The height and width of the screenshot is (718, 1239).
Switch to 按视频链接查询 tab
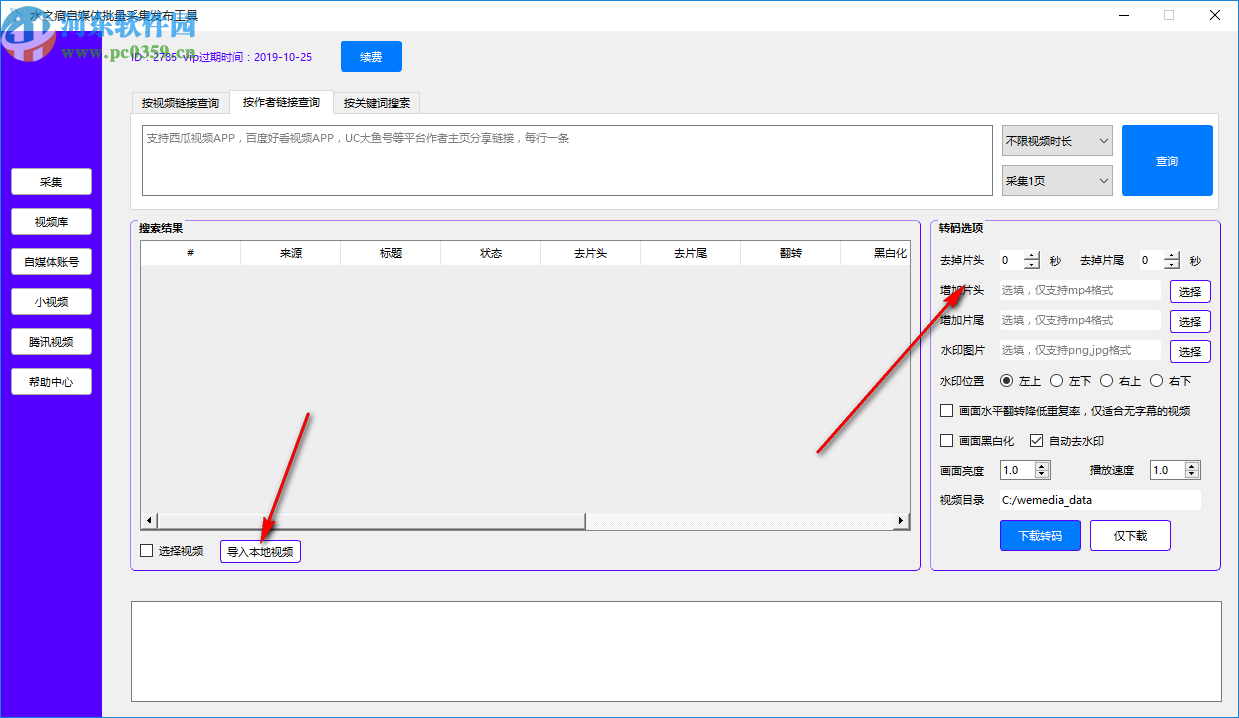[x=180, y=103]
